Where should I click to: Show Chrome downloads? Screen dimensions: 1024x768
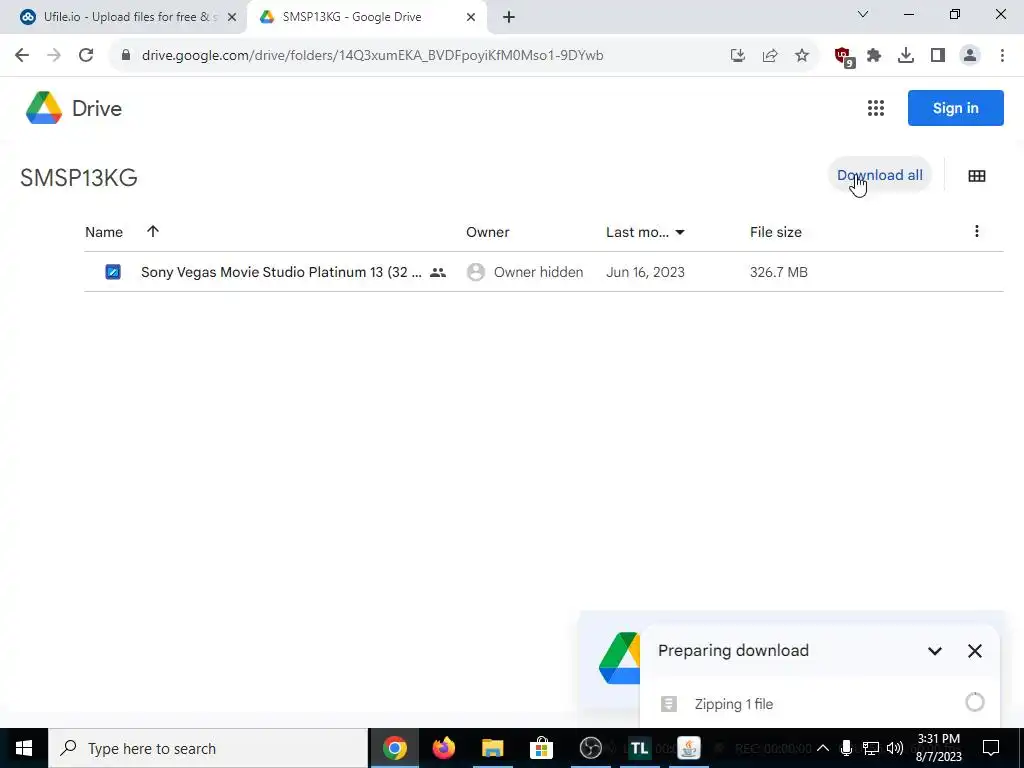pos(906,56)
